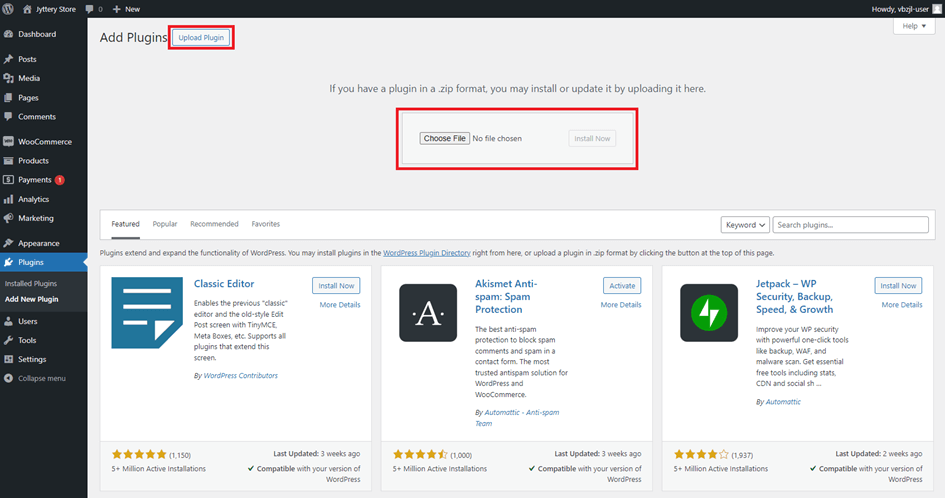The height and width of the screenshot is (498, 945).
Task: Open Installed Plugins submenu item
Action: 31,283
